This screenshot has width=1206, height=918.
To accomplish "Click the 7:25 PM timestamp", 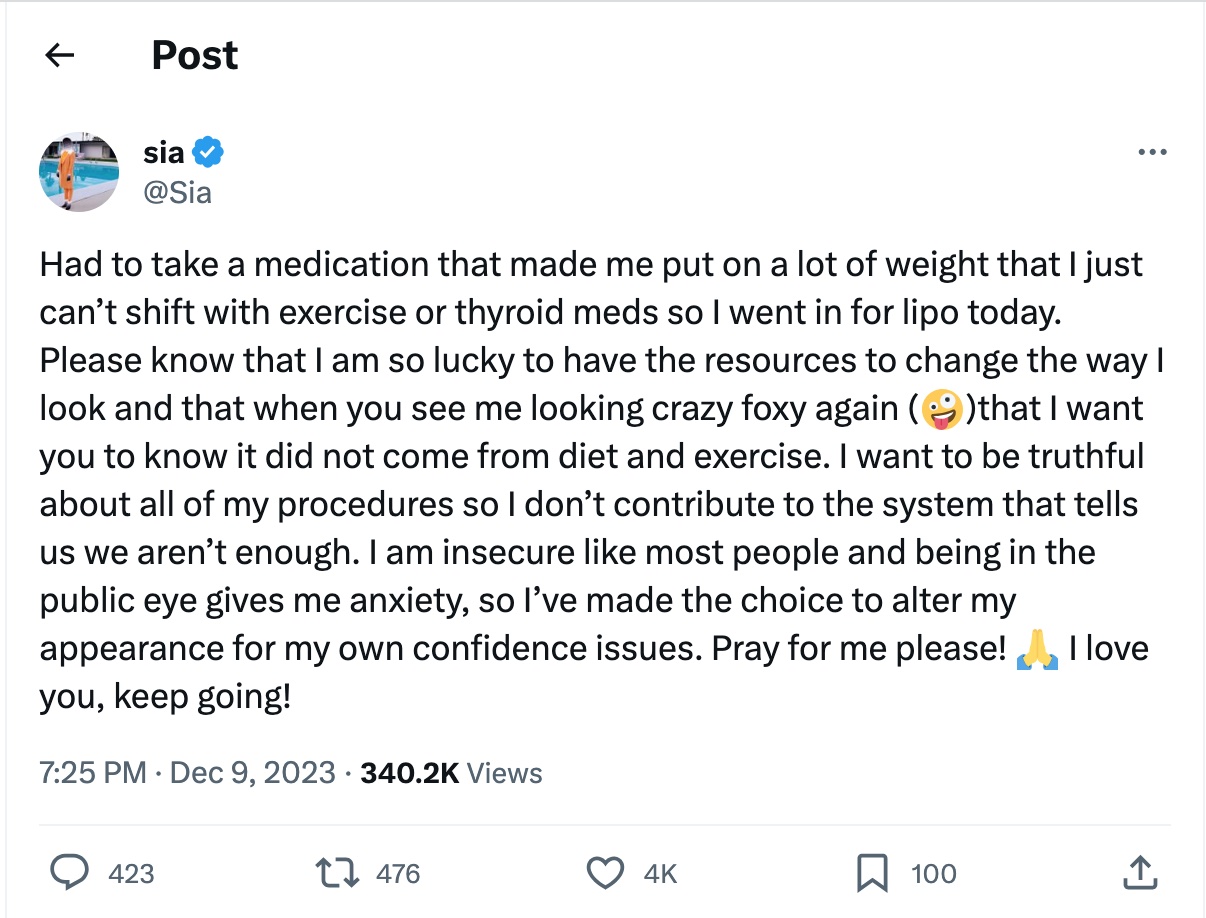I will [x=92, y=773].
